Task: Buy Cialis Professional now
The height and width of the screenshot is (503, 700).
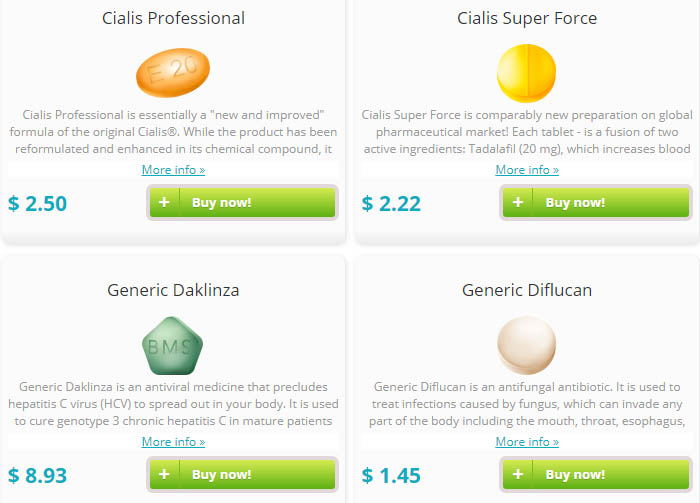Action: pos(242,203)
